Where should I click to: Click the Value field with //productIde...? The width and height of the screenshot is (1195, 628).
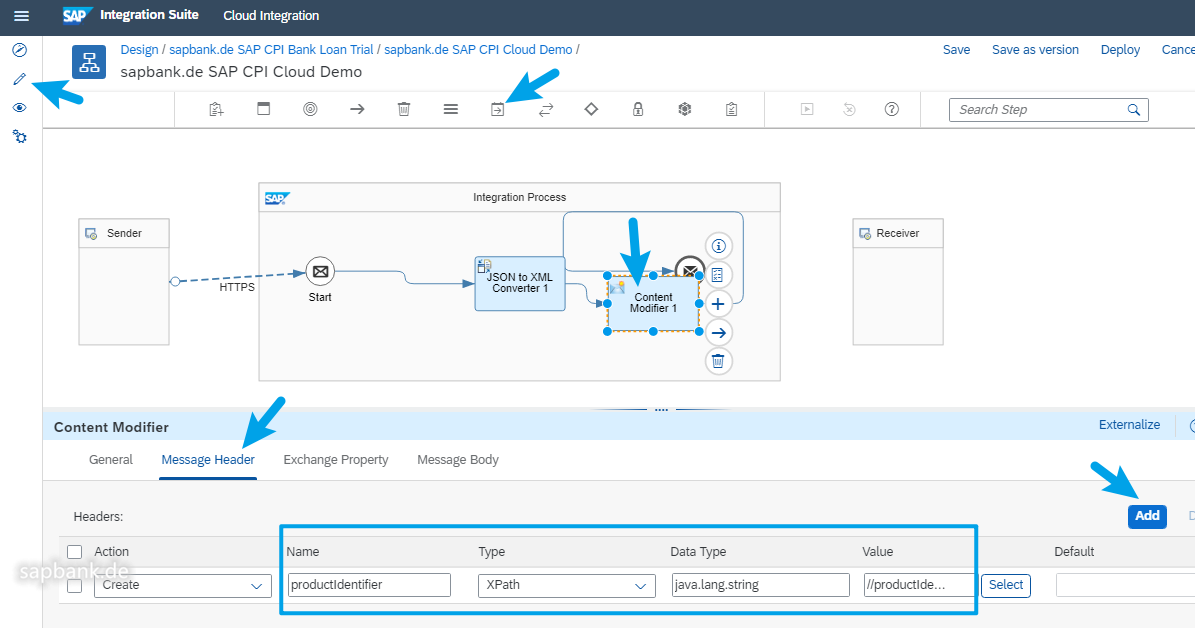coord(920,585)
